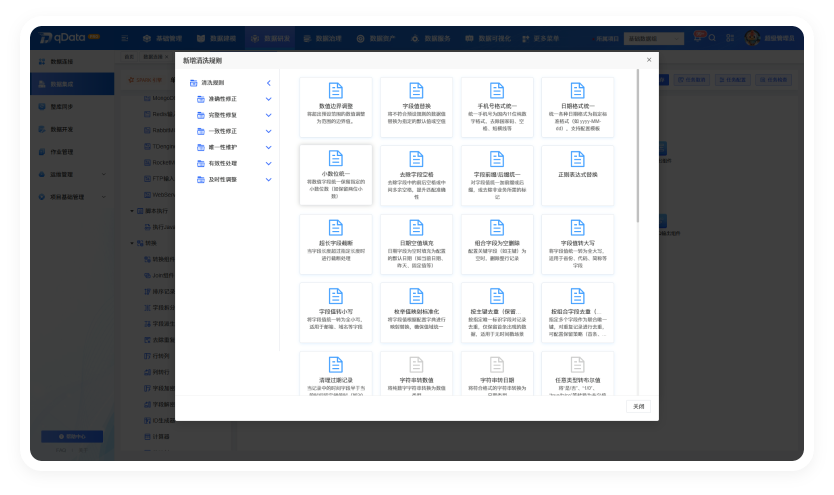Toggle the sidebar collapse hamburger icon
Screen dimensions: 834x495
tap(125, 38)
